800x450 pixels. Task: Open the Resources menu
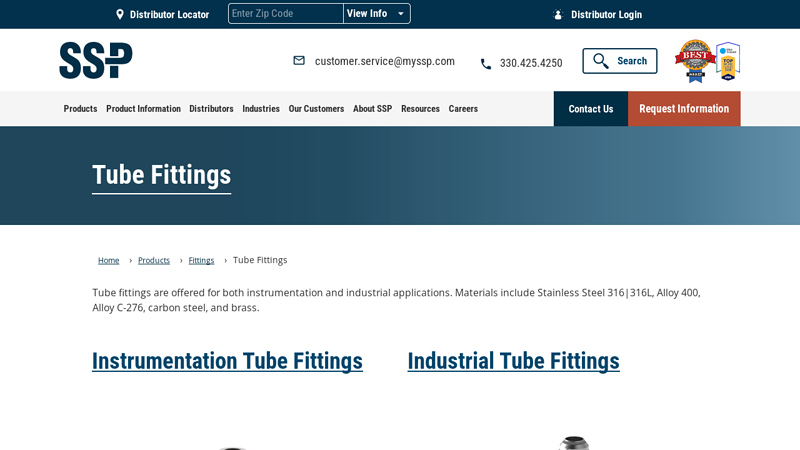tap(420, 109)
